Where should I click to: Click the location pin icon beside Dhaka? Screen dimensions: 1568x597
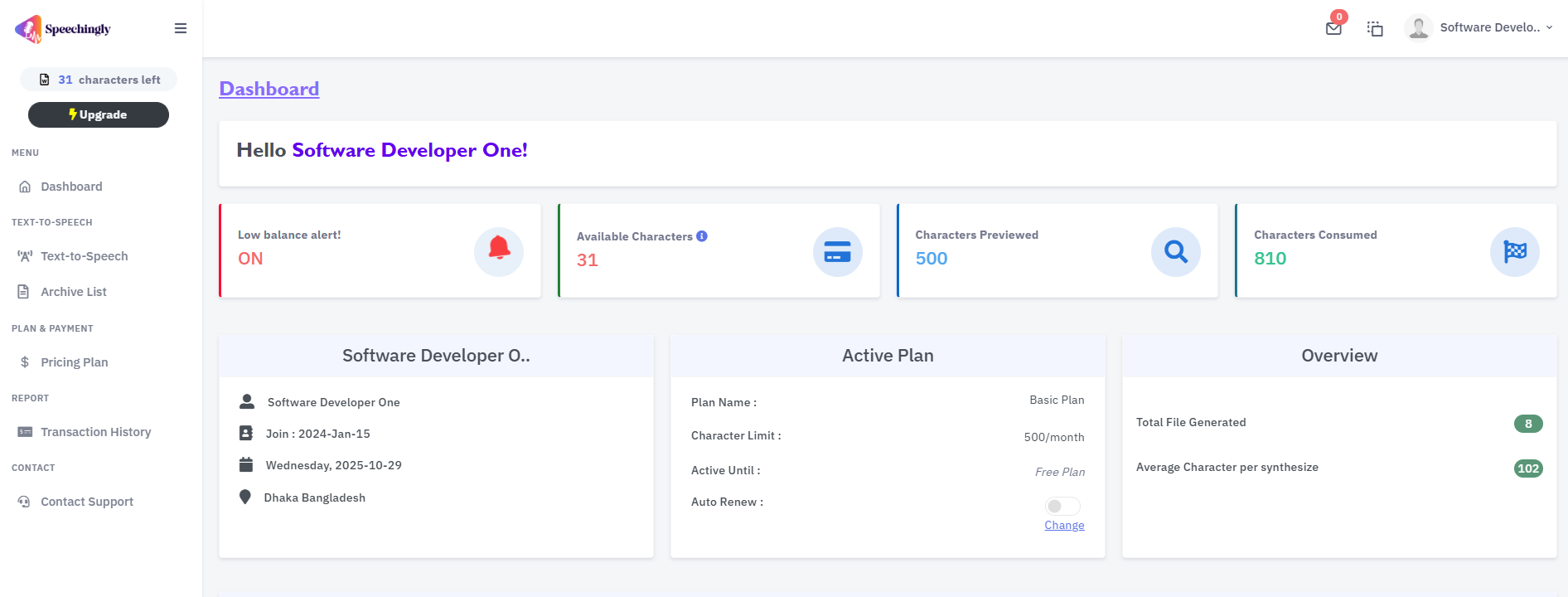245,497
